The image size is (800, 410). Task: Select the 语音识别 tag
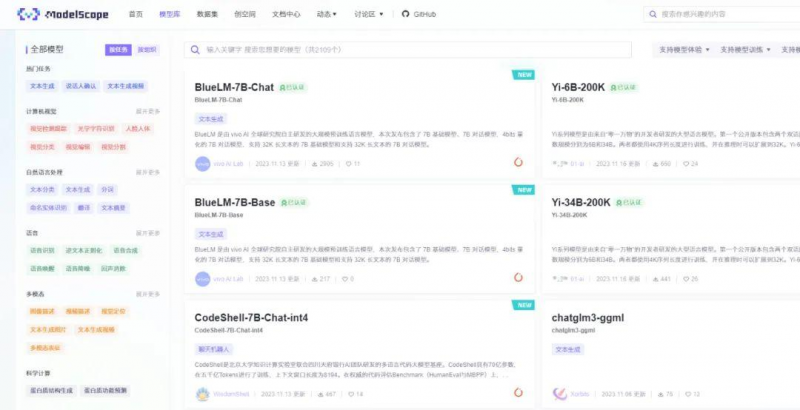tap(42, 250)
